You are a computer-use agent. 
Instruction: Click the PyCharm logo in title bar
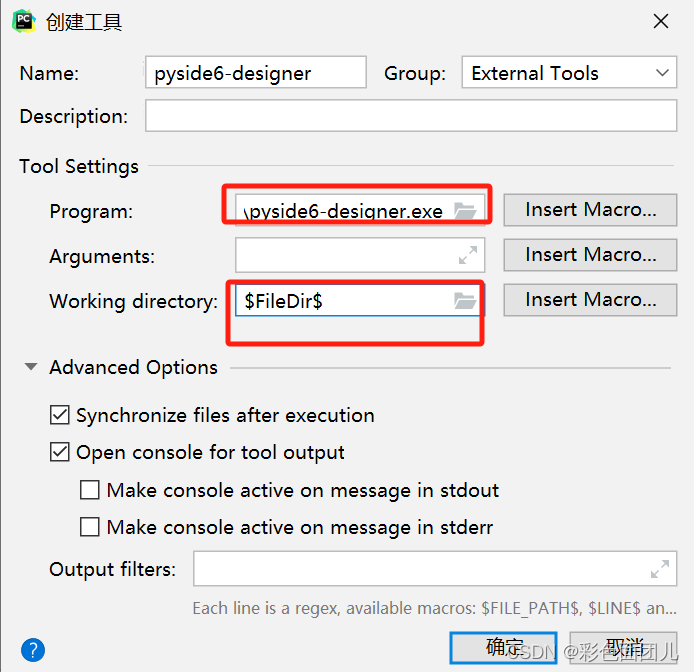tap(23, 21)
